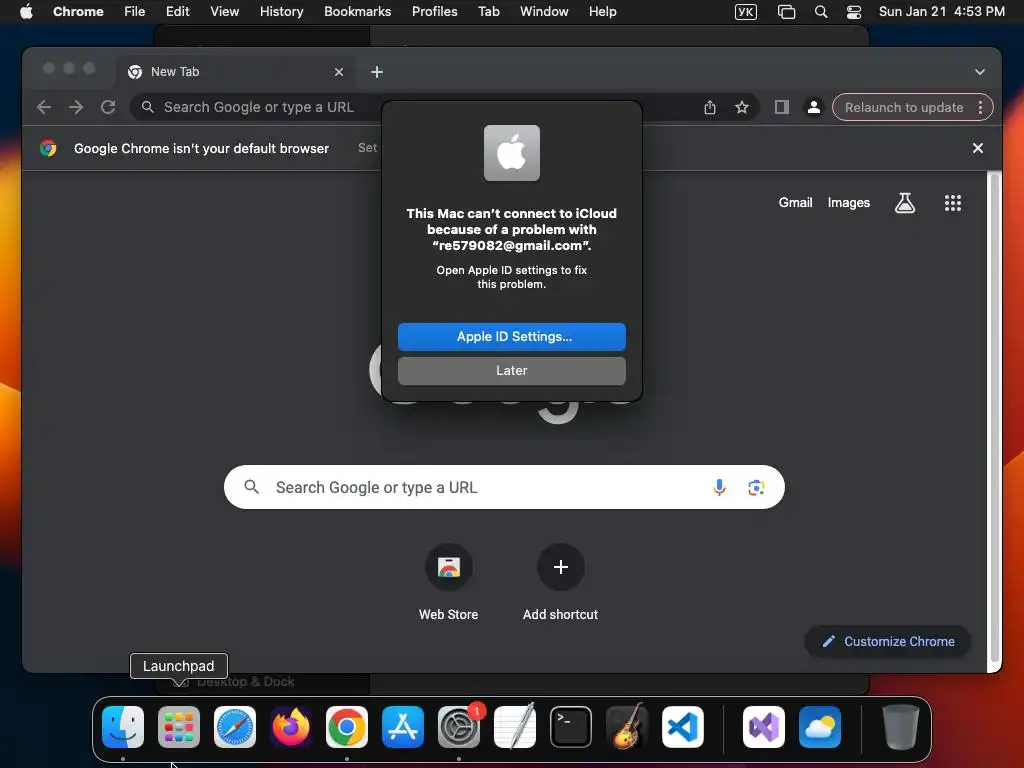Screen dimensions: 1024x768
Task: Open the Window menu
Action: coord(544,12)
